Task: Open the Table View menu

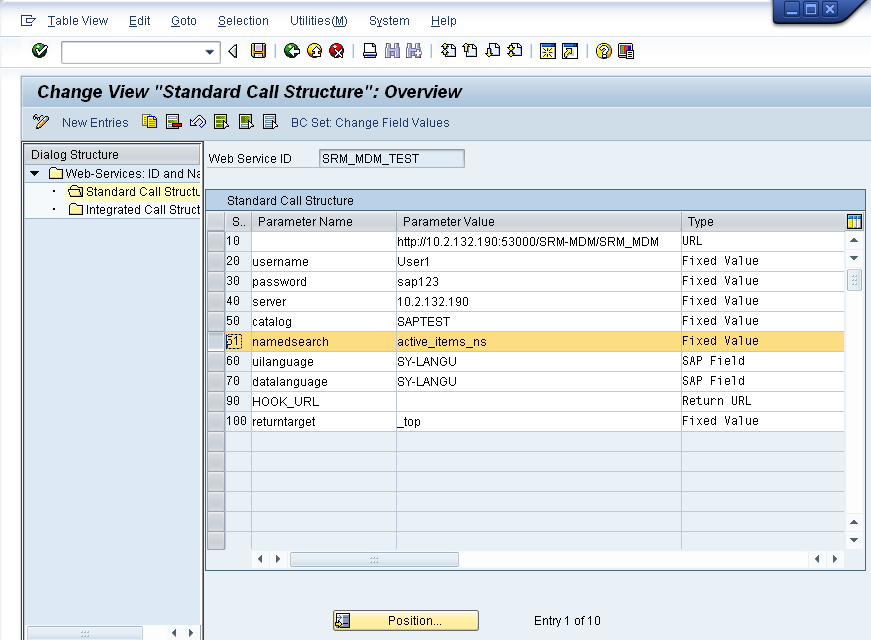Action: (78, 21)
